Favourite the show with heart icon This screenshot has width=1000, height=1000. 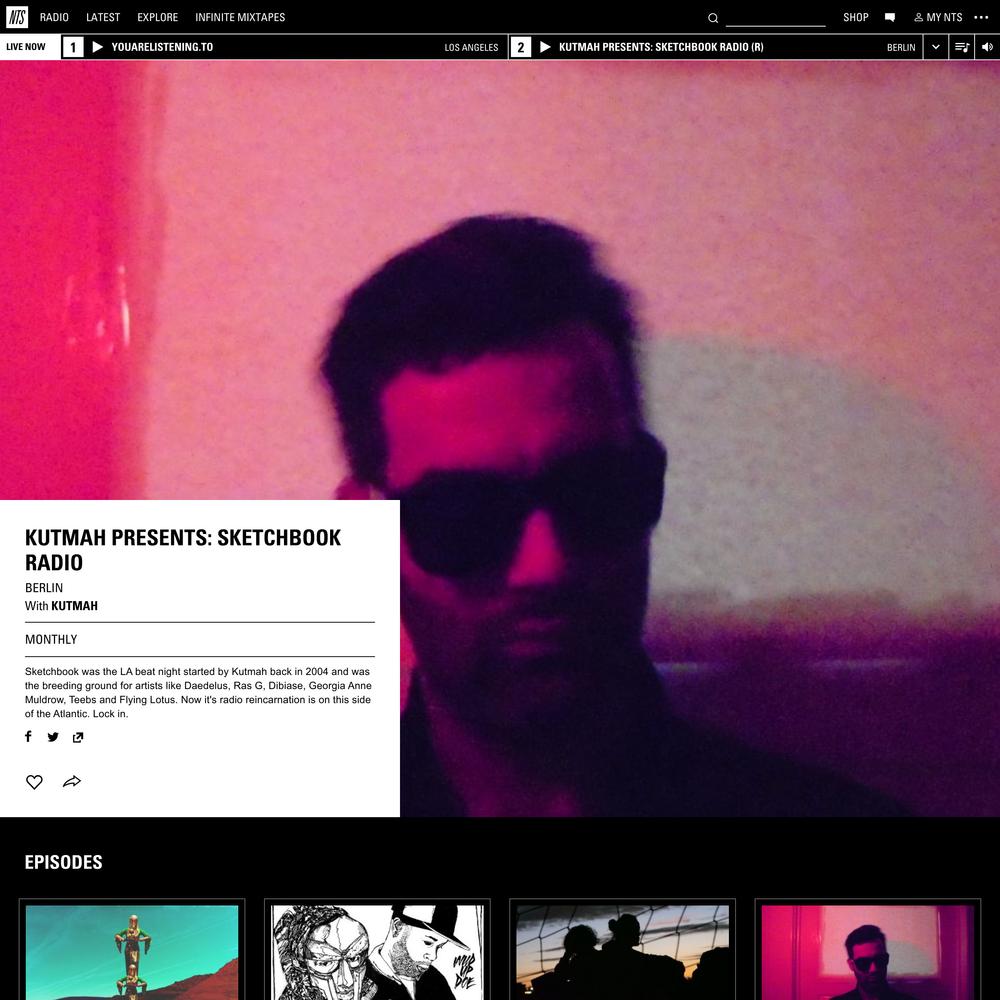(x=34, y=782)
